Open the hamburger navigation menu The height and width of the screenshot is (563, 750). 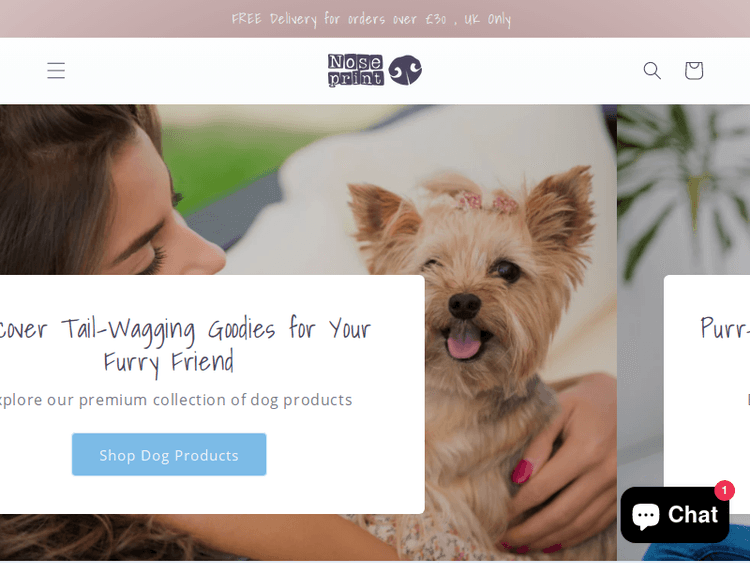click(56, 70)
